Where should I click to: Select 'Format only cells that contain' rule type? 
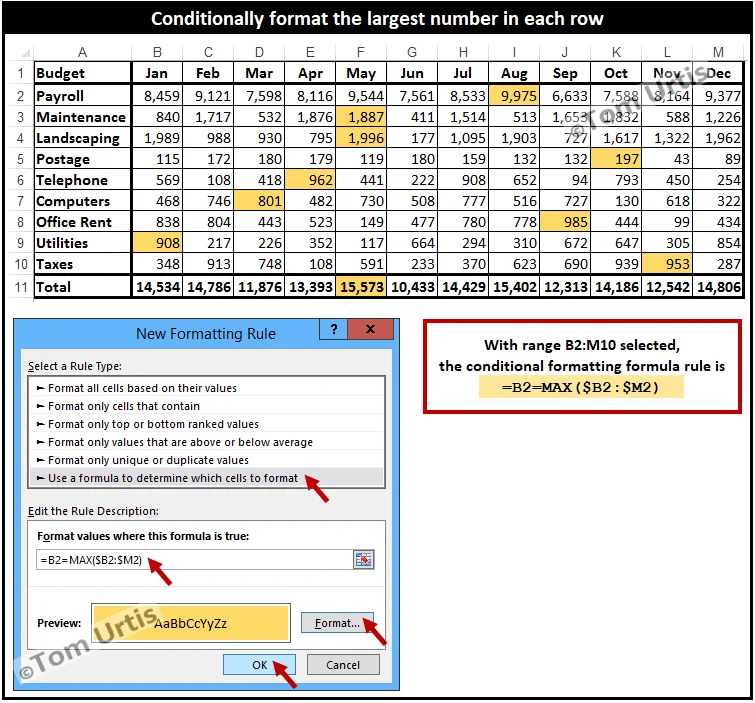coord(207,406)
